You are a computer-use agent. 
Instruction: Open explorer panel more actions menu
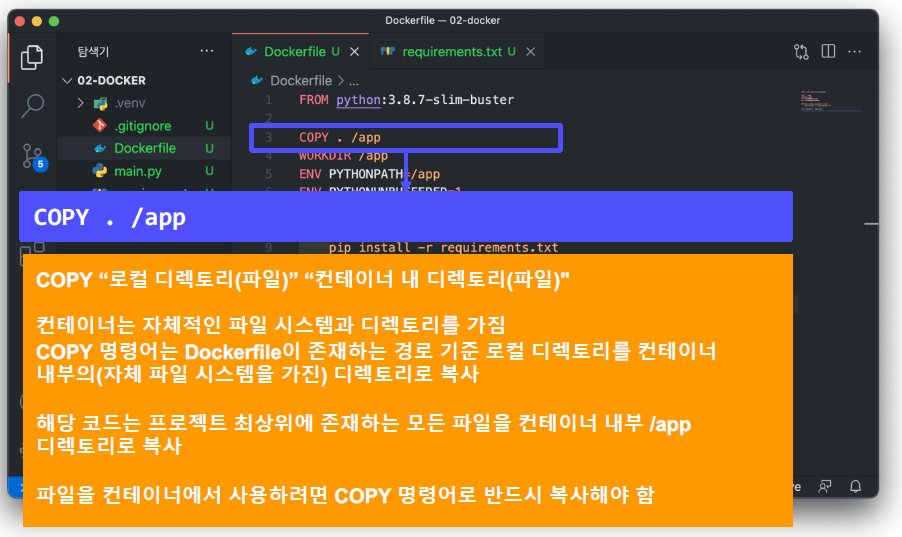point(207,51)
